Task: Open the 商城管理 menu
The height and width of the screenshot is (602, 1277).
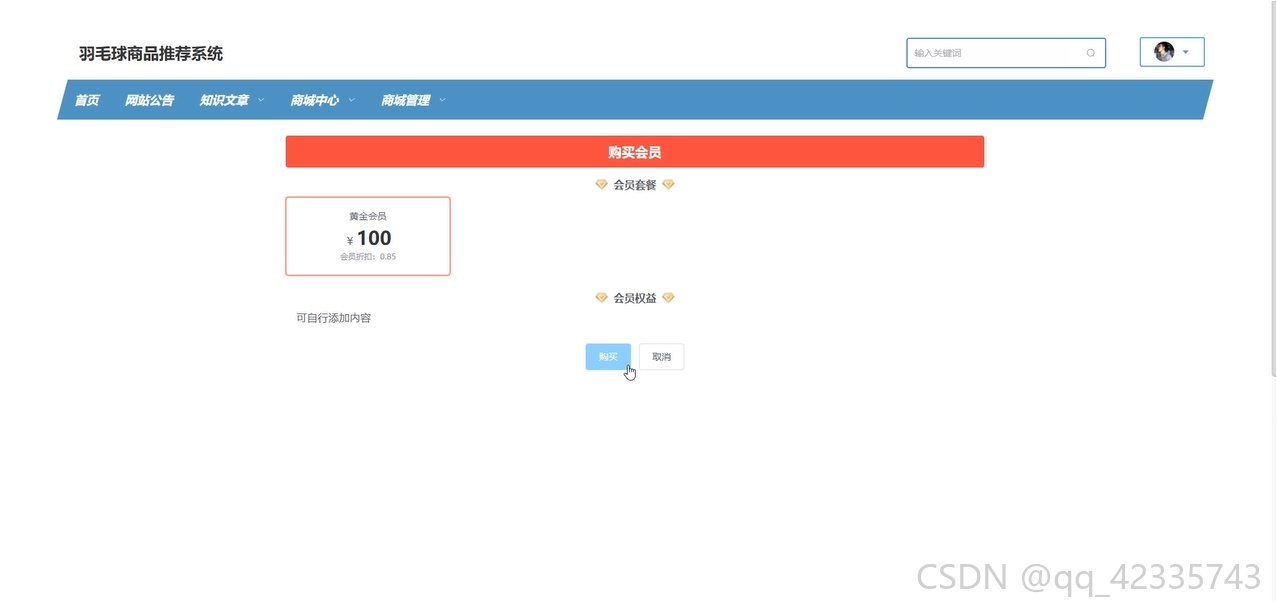Action: click(405, 100)
